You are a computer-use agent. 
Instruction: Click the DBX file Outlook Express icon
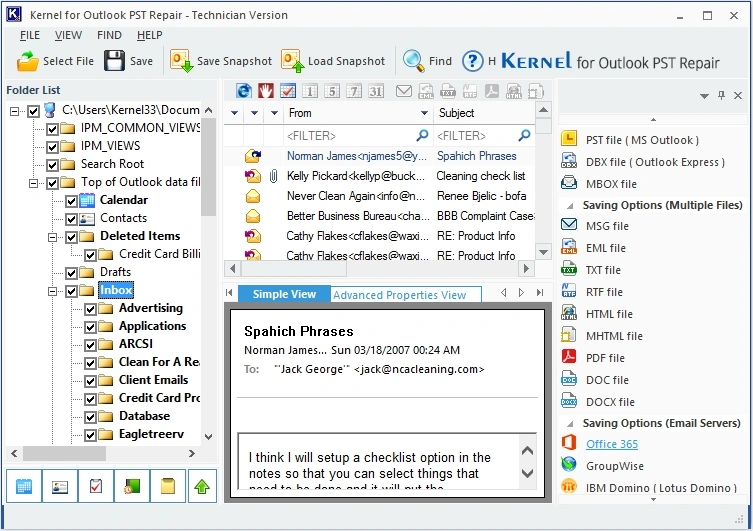coord(569,161)
